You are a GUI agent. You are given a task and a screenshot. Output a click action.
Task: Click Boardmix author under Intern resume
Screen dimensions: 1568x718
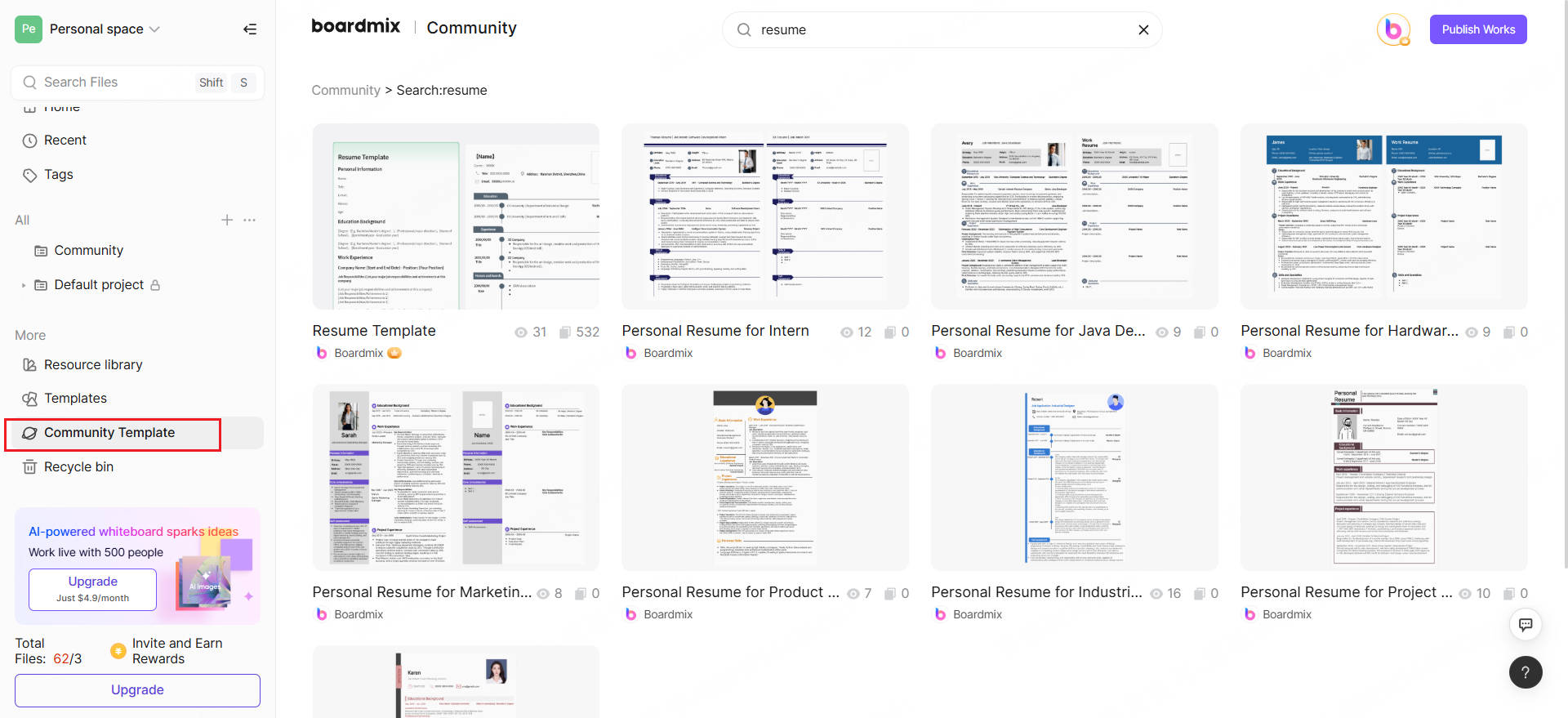point(668,354)
